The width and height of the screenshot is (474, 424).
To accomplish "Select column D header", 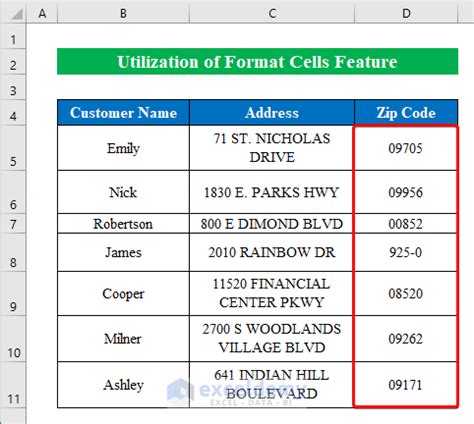I will tap(406, 13).
